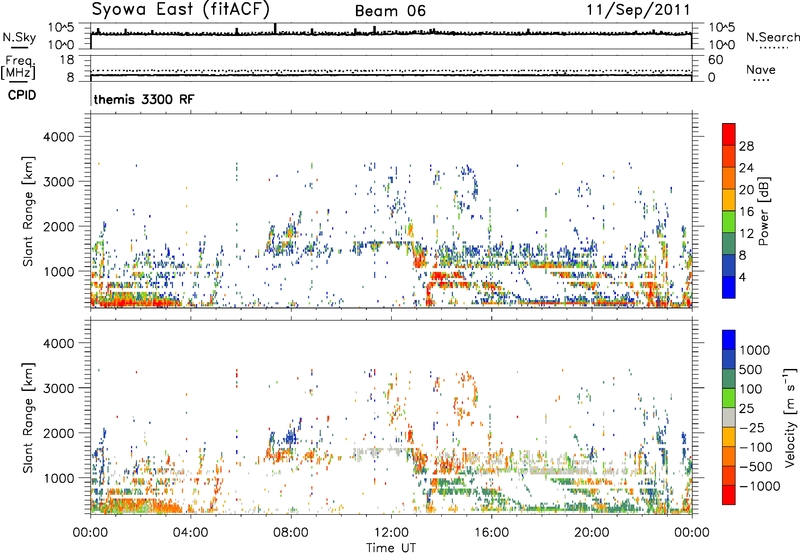Viewport: 800px width, 554px height.
Task: Click the "Nave" legend label
Action: pos(761,70)
